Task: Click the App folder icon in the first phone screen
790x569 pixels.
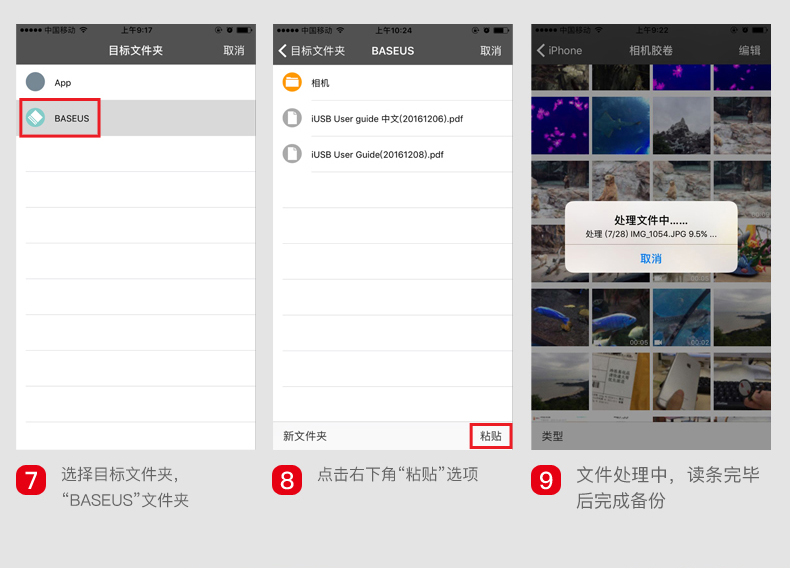Action: pyautogui.click(x=35, y=82)
